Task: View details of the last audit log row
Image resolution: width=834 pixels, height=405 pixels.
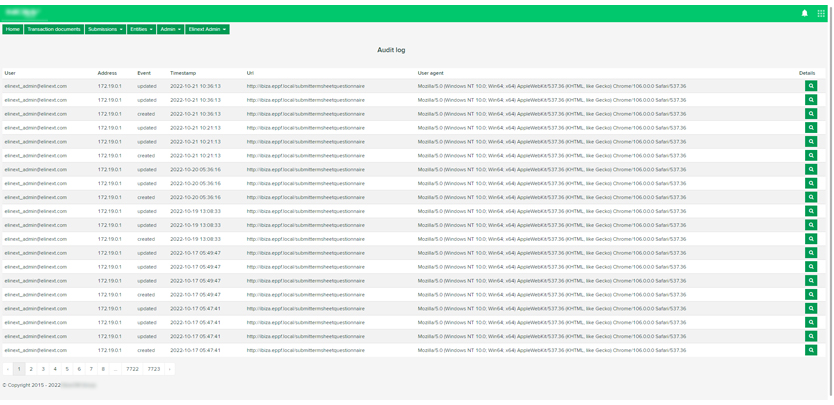Action: 810,350
